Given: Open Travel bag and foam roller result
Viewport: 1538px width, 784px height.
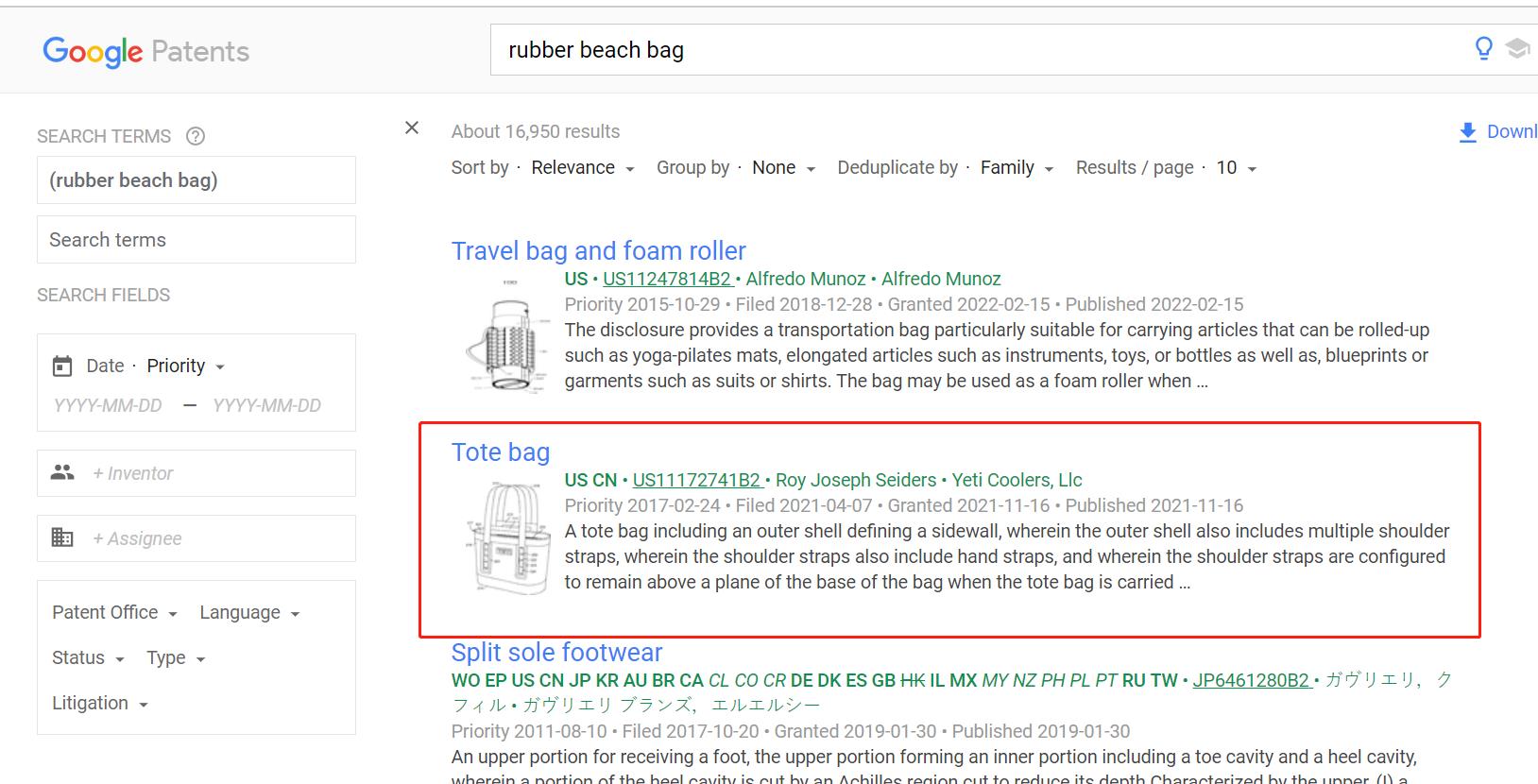Looking at the screenshot, I should point(598,250).
